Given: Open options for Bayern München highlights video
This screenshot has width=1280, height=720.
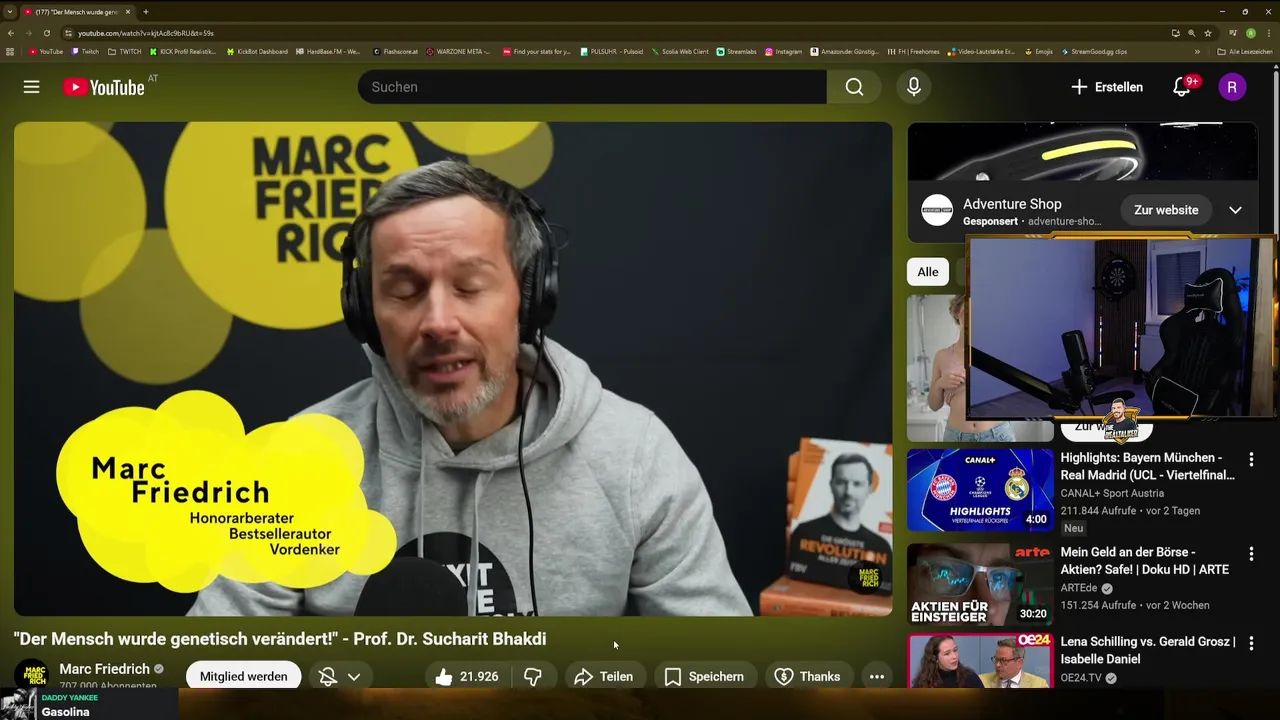Looking at the screenshot, I should (1251, 459).
